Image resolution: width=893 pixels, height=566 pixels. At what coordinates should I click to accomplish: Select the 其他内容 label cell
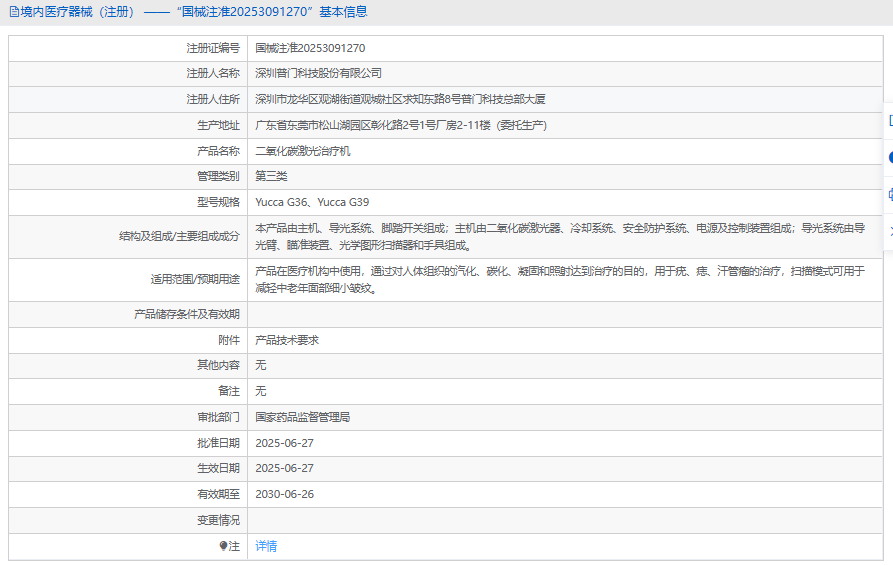(128, 365)
